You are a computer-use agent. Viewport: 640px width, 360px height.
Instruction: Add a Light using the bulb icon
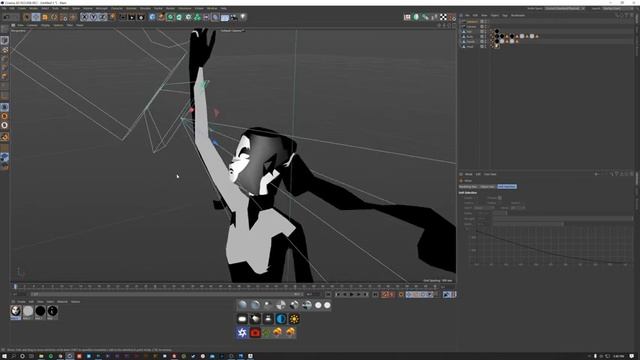243,17
